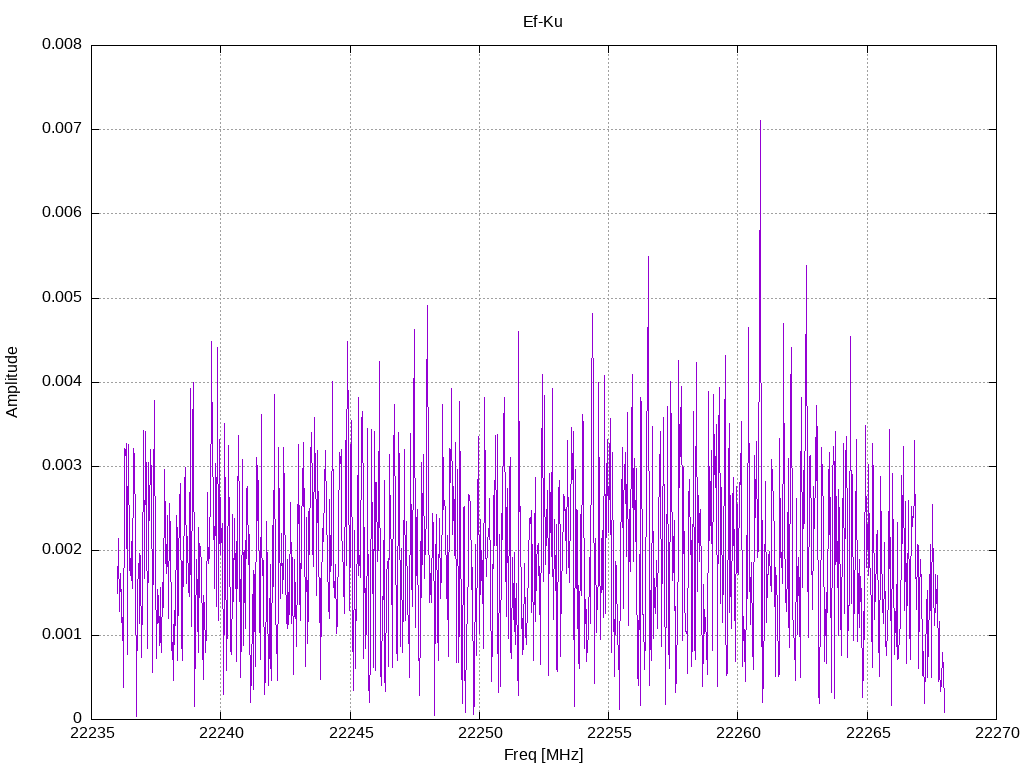The image size is (1024, 768).
Task: Click x-axis tick label '22250'
Action: coord(480,733)
